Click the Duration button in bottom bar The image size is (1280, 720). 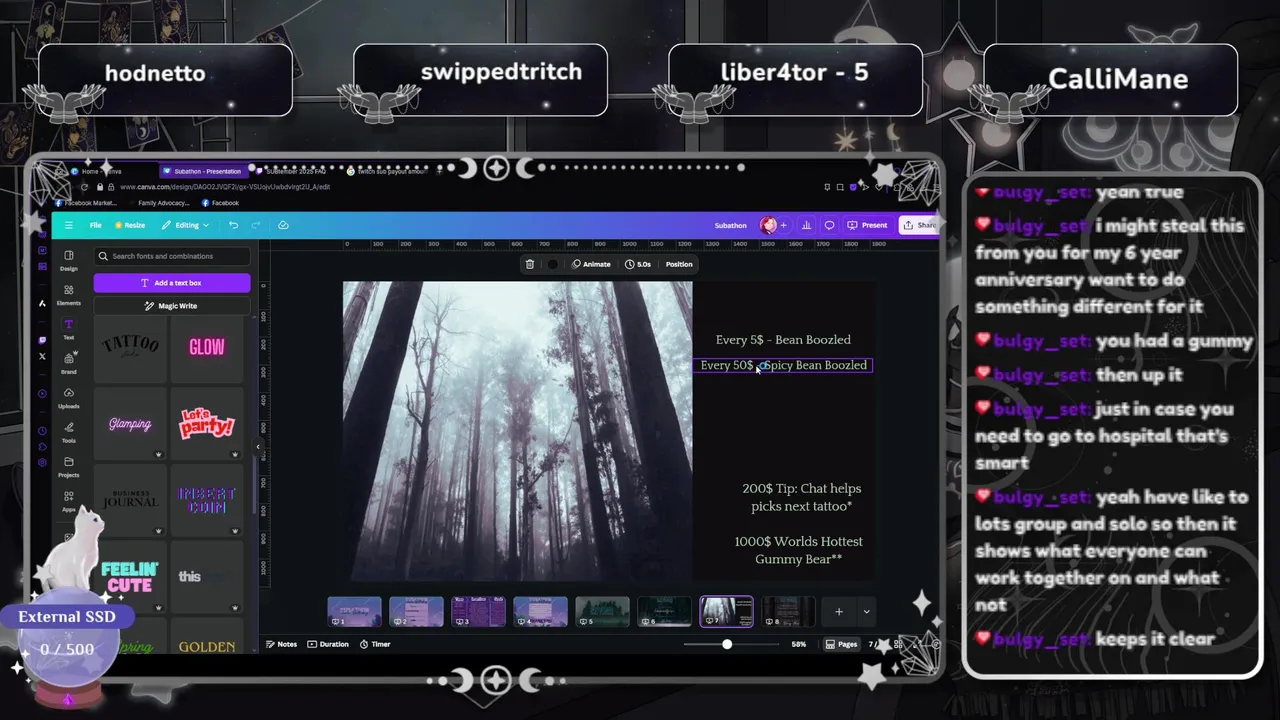point(328,644)
